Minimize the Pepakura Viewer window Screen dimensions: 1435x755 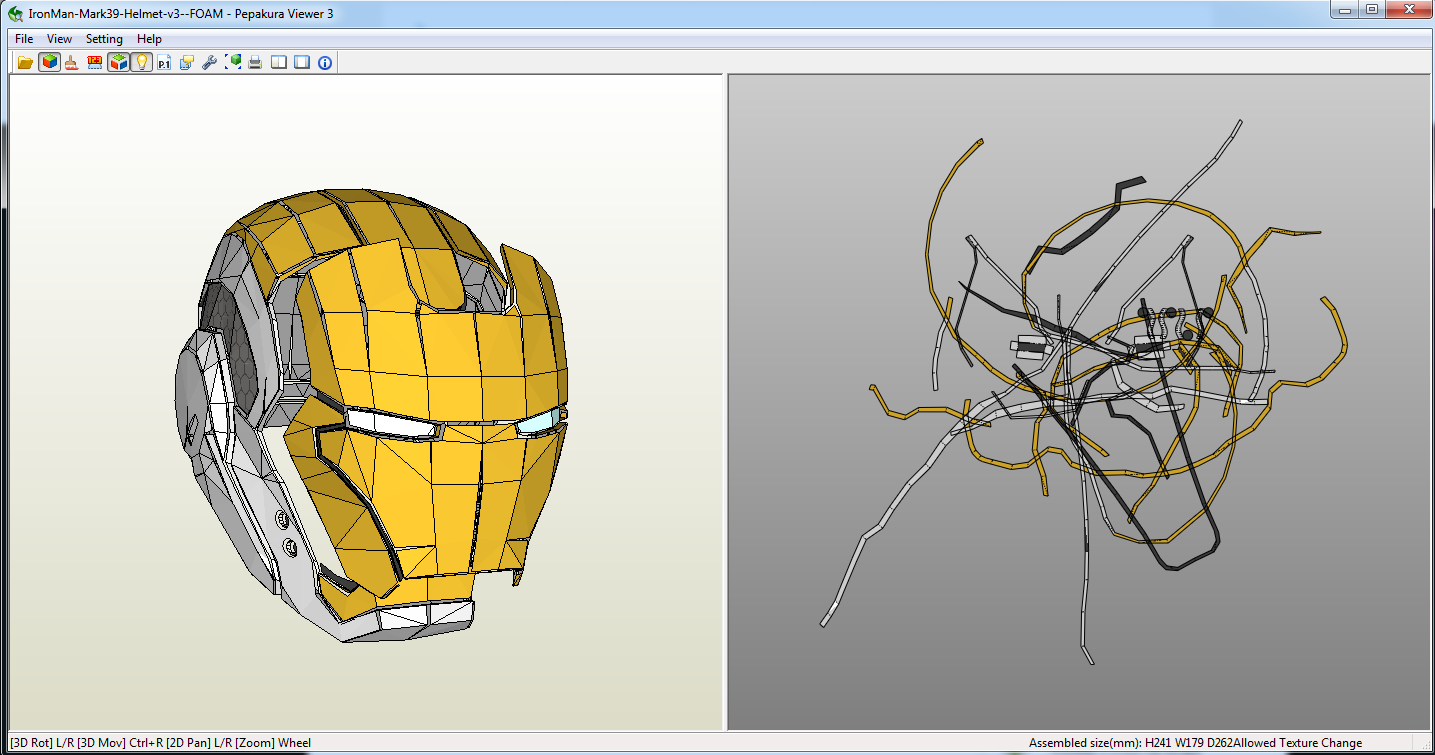(x=1346, y=10)
